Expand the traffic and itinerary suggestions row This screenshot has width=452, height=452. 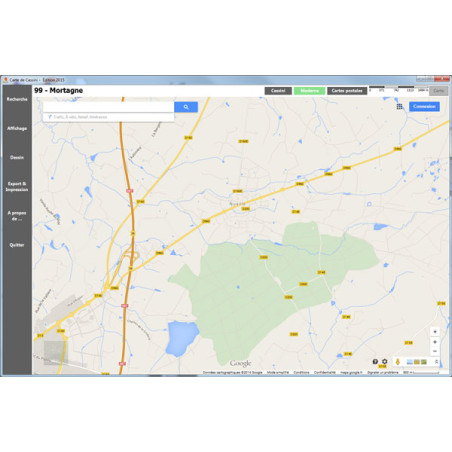tap(109, 117)
